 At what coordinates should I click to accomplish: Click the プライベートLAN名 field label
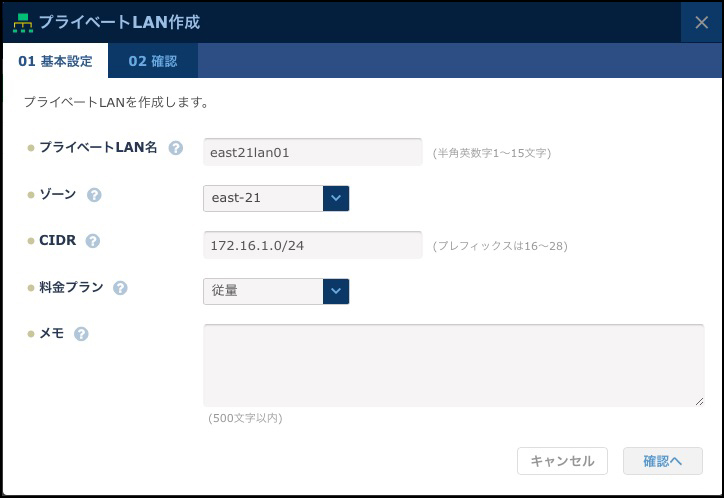pyautogui.click(x=98, y=148)
